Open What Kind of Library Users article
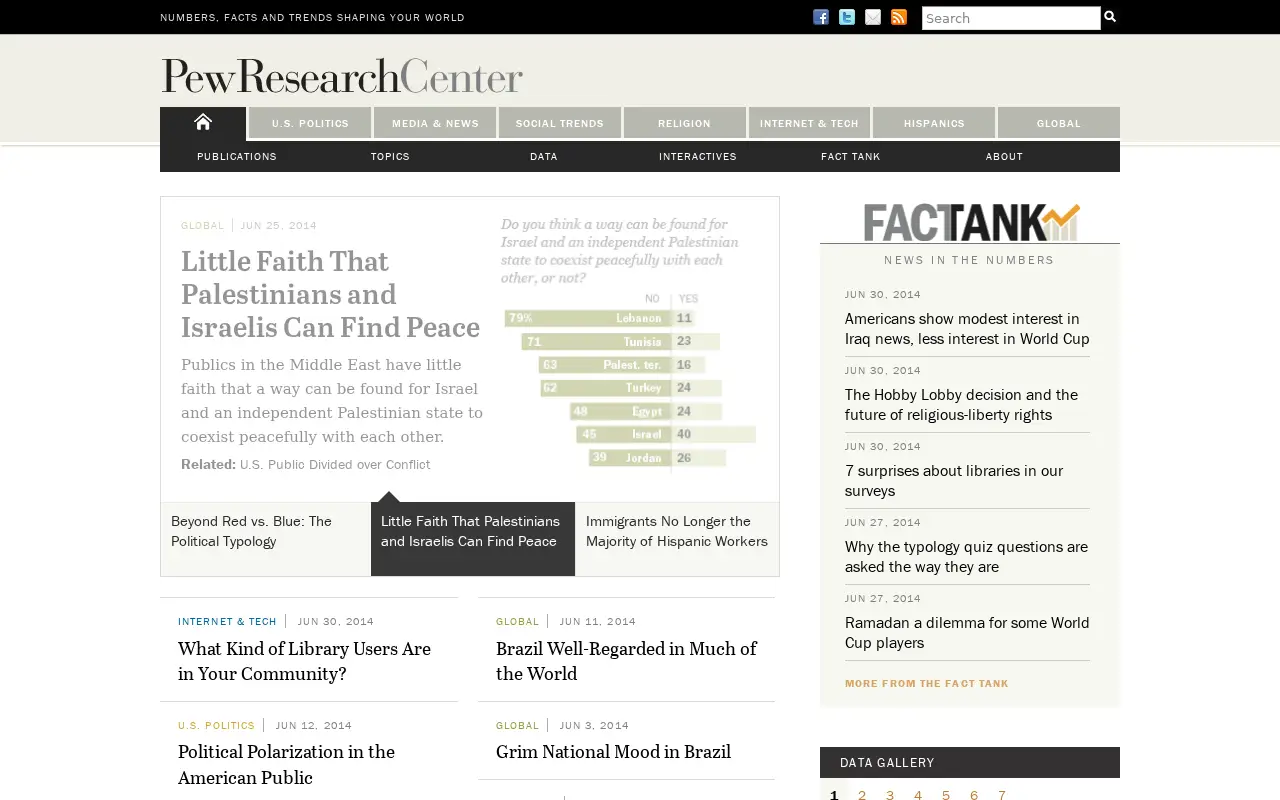The image size is (1280, 800). tap(304, 661)
